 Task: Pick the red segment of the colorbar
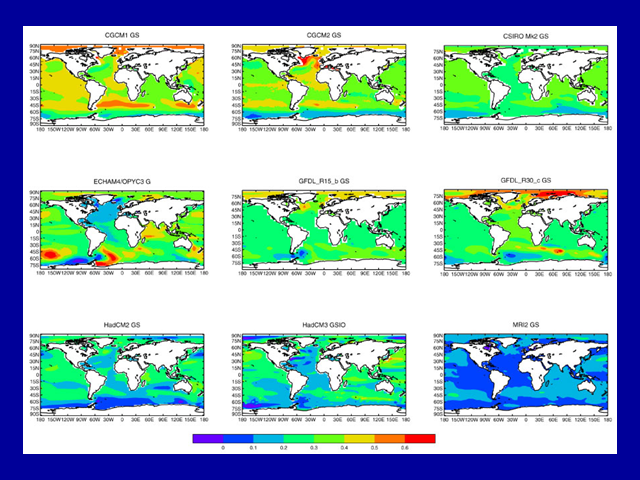click(420, 438)
